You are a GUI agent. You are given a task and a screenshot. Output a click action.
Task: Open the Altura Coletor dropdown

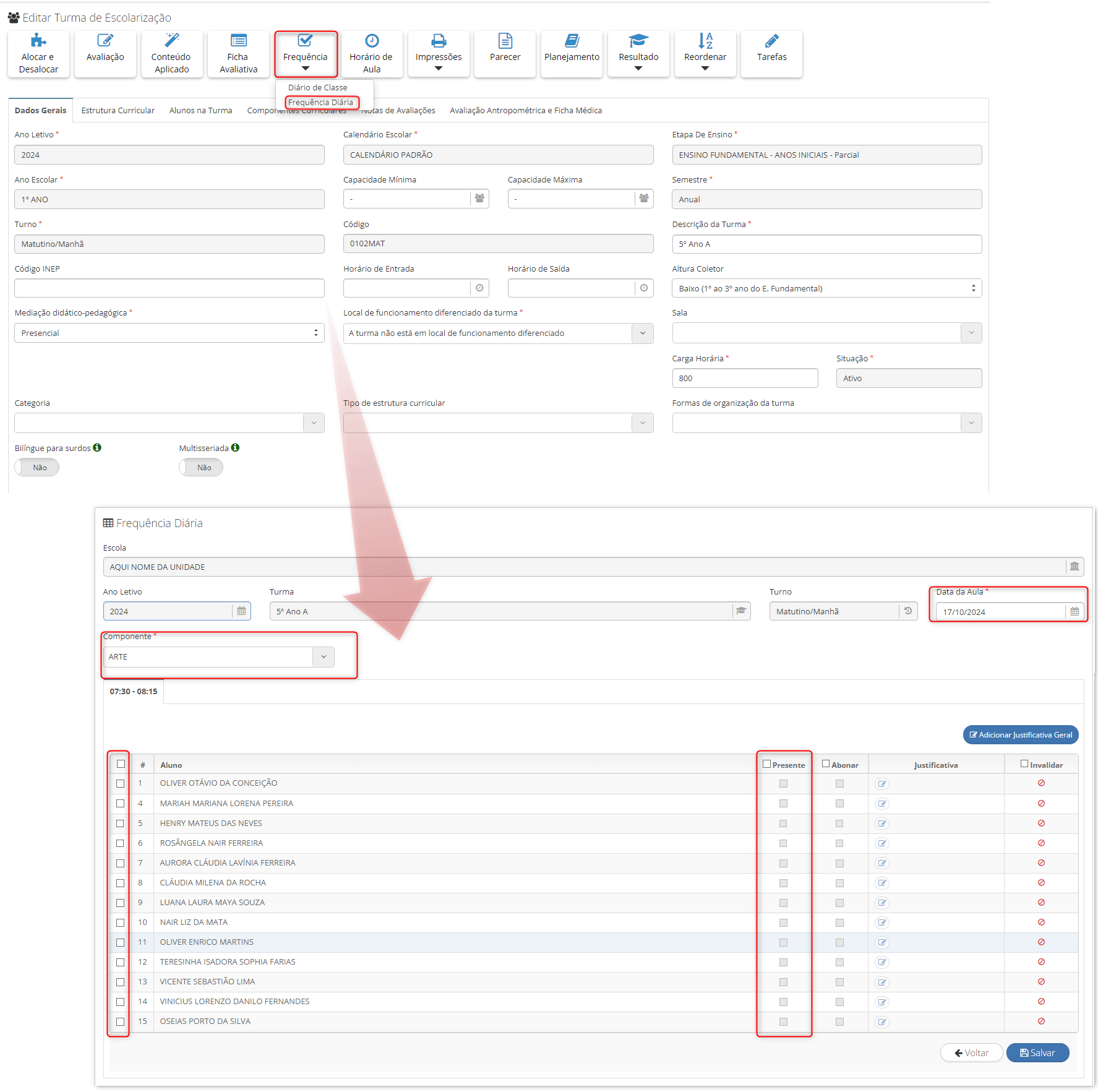[826, 288]
